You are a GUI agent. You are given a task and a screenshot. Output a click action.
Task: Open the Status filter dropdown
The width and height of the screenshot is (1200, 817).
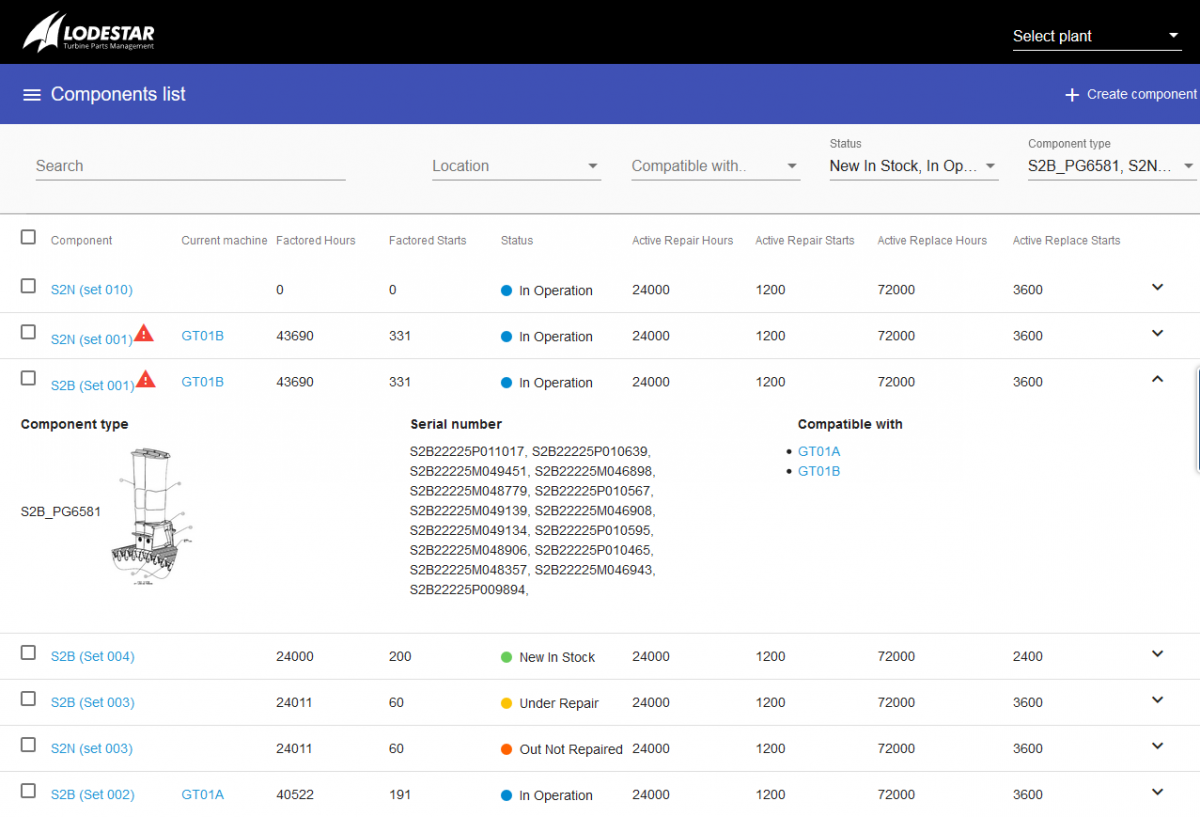(913, 166)
